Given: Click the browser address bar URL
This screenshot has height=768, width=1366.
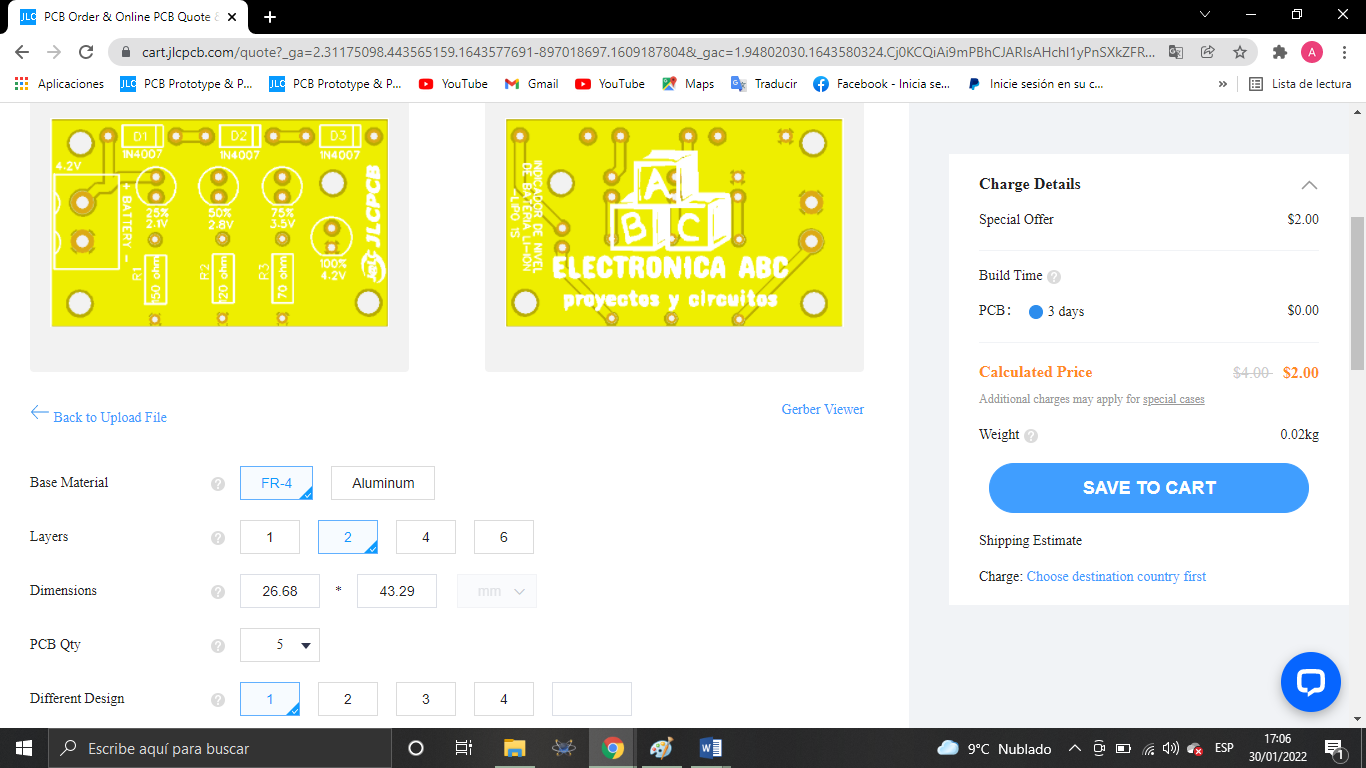Looking at the screenshot, I should click(648, 52).
